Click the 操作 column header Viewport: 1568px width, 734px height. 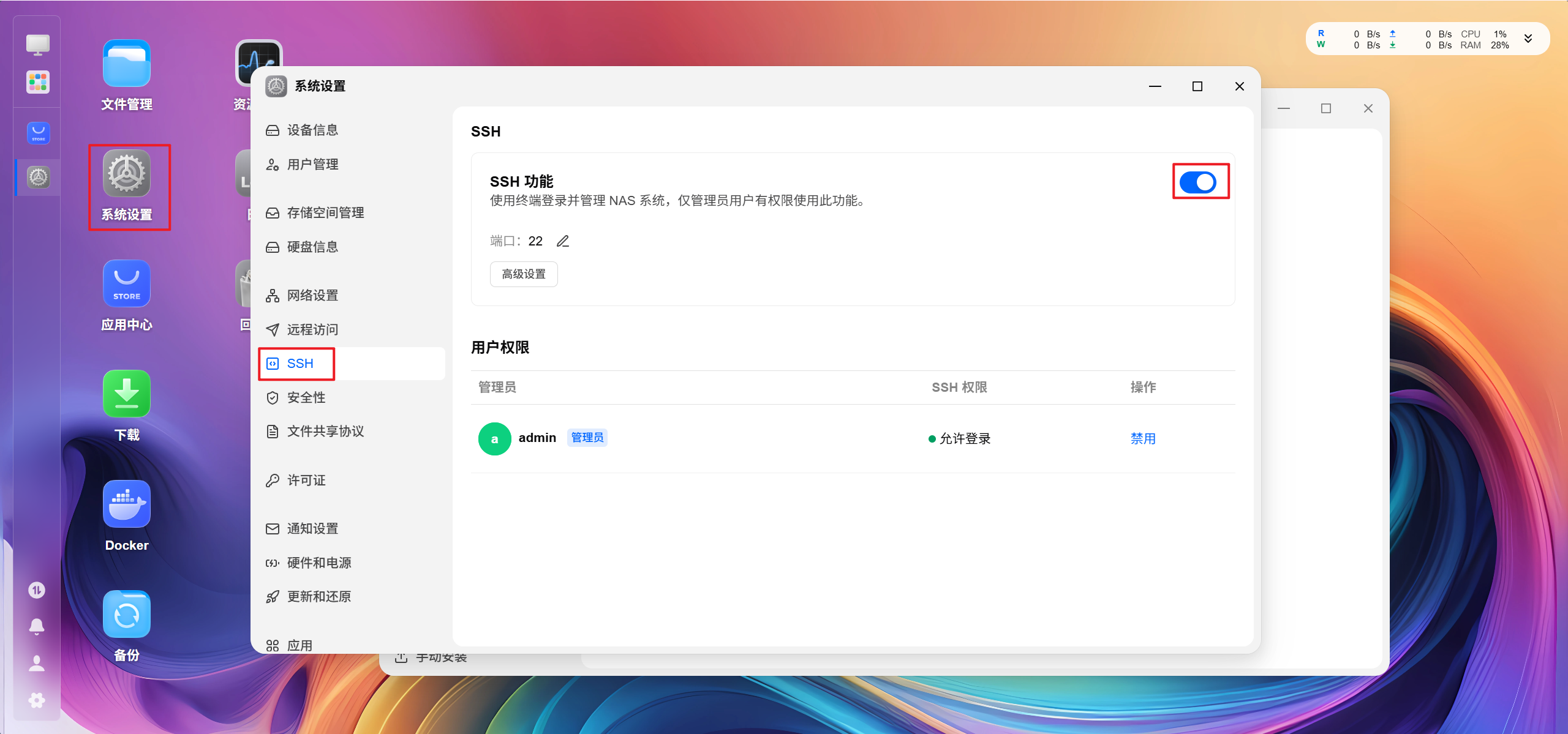[1143, 387]
